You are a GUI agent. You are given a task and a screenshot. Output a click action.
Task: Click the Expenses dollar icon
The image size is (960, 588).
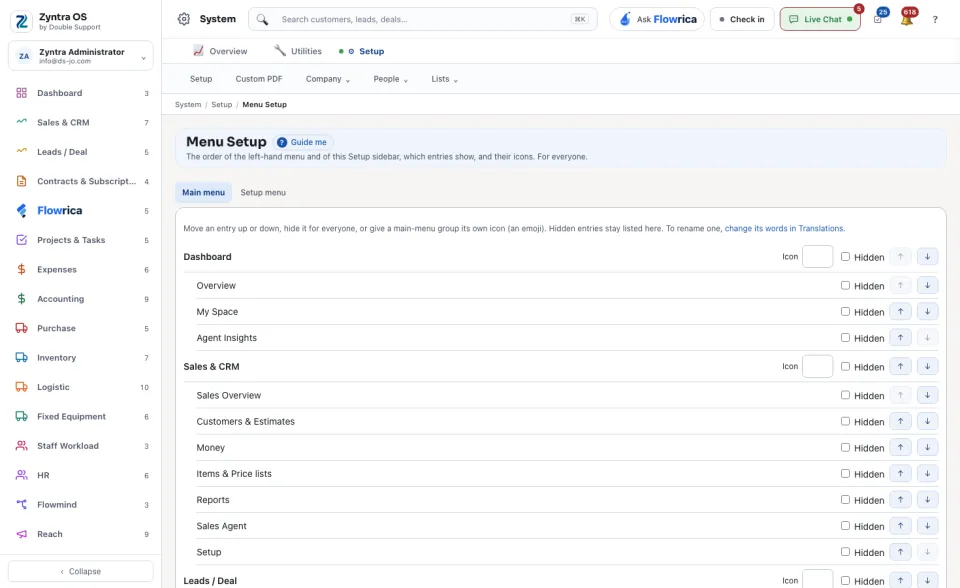click(x=21, y=269)
